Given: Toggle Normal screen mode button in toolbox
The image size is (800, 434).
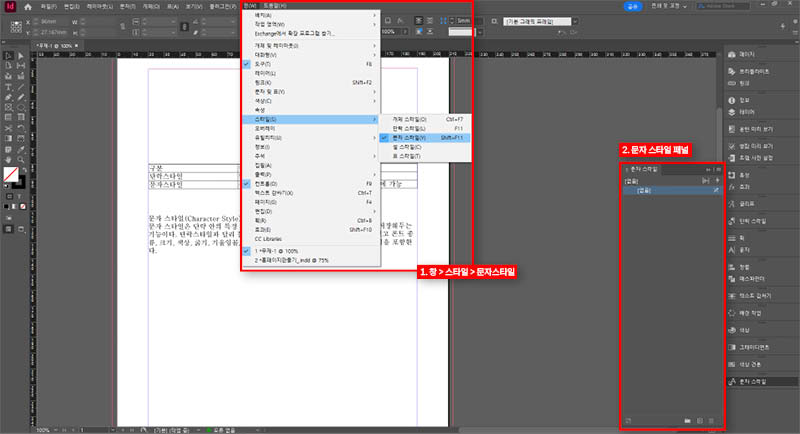Looking at the screenshot, I should click(x=9, y=229).
